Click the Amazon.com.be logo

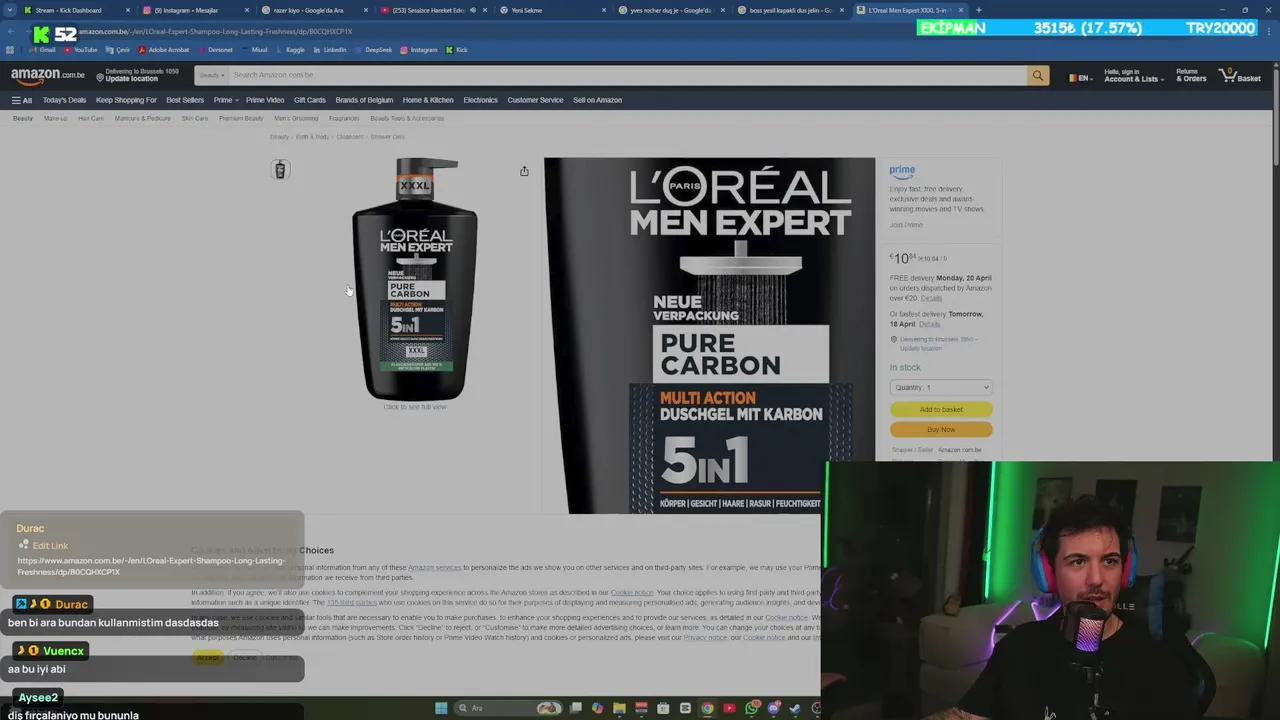click(48, 75)
